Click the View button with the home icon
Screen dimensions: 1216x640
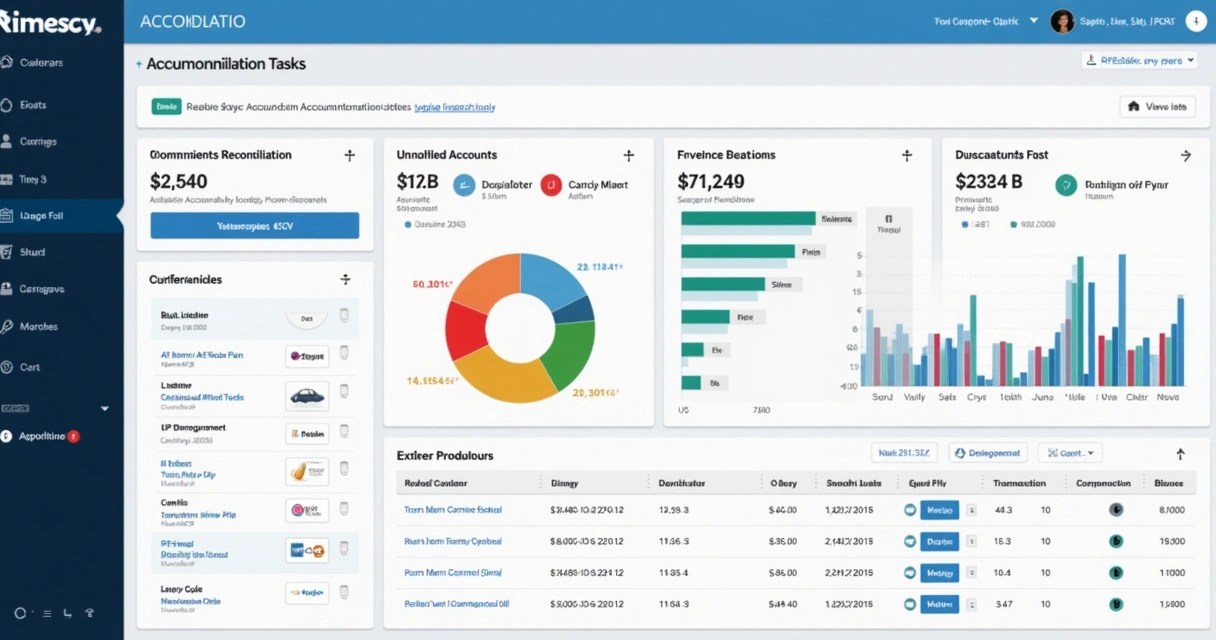pyautogui.click(x=1157, y=106)
